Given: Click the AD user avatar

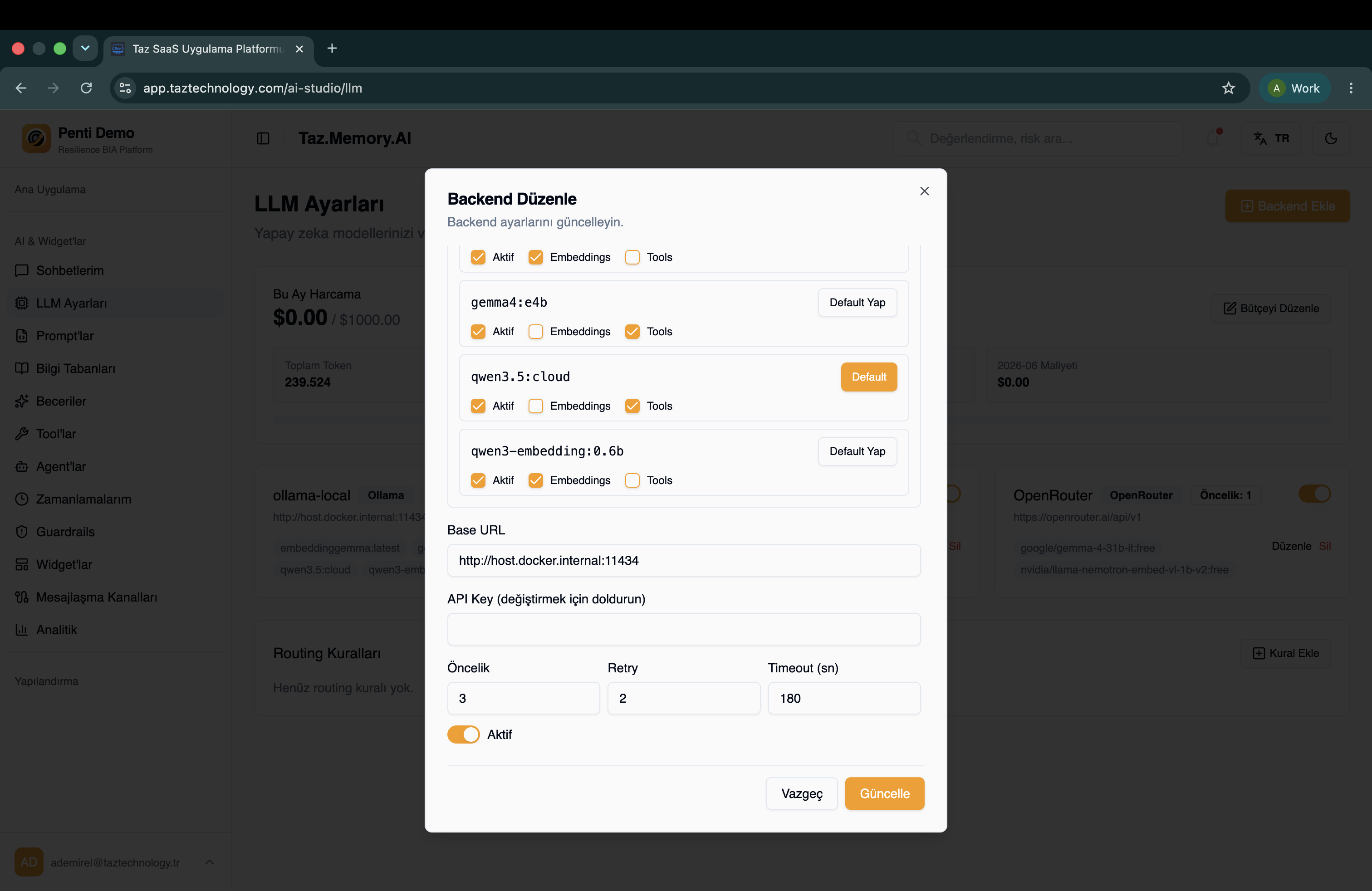Looking at the screenshot, I should pyautogui.click(x=29, y=862).
